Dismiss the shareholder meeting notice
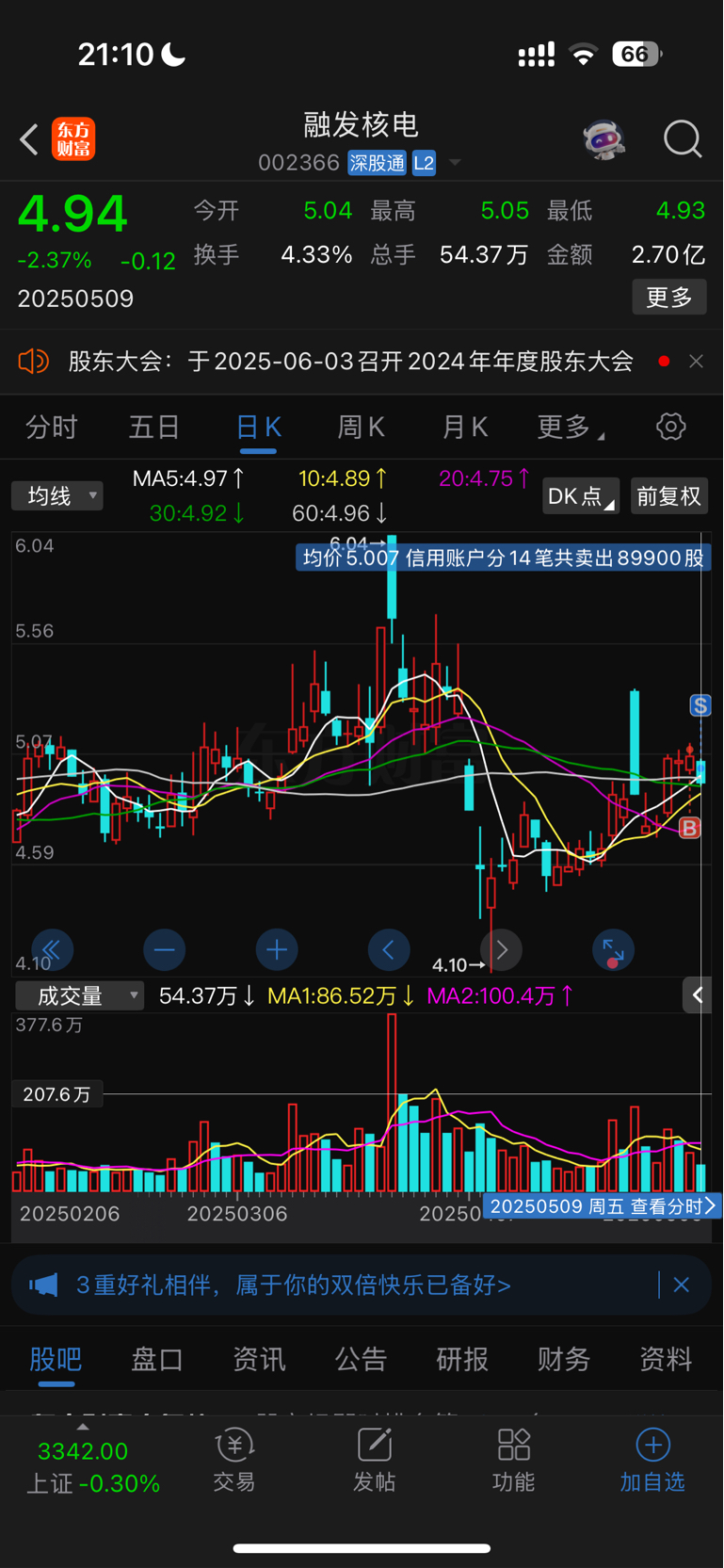The height and width of the screenshot is (1568, 724). coord(696,361)
